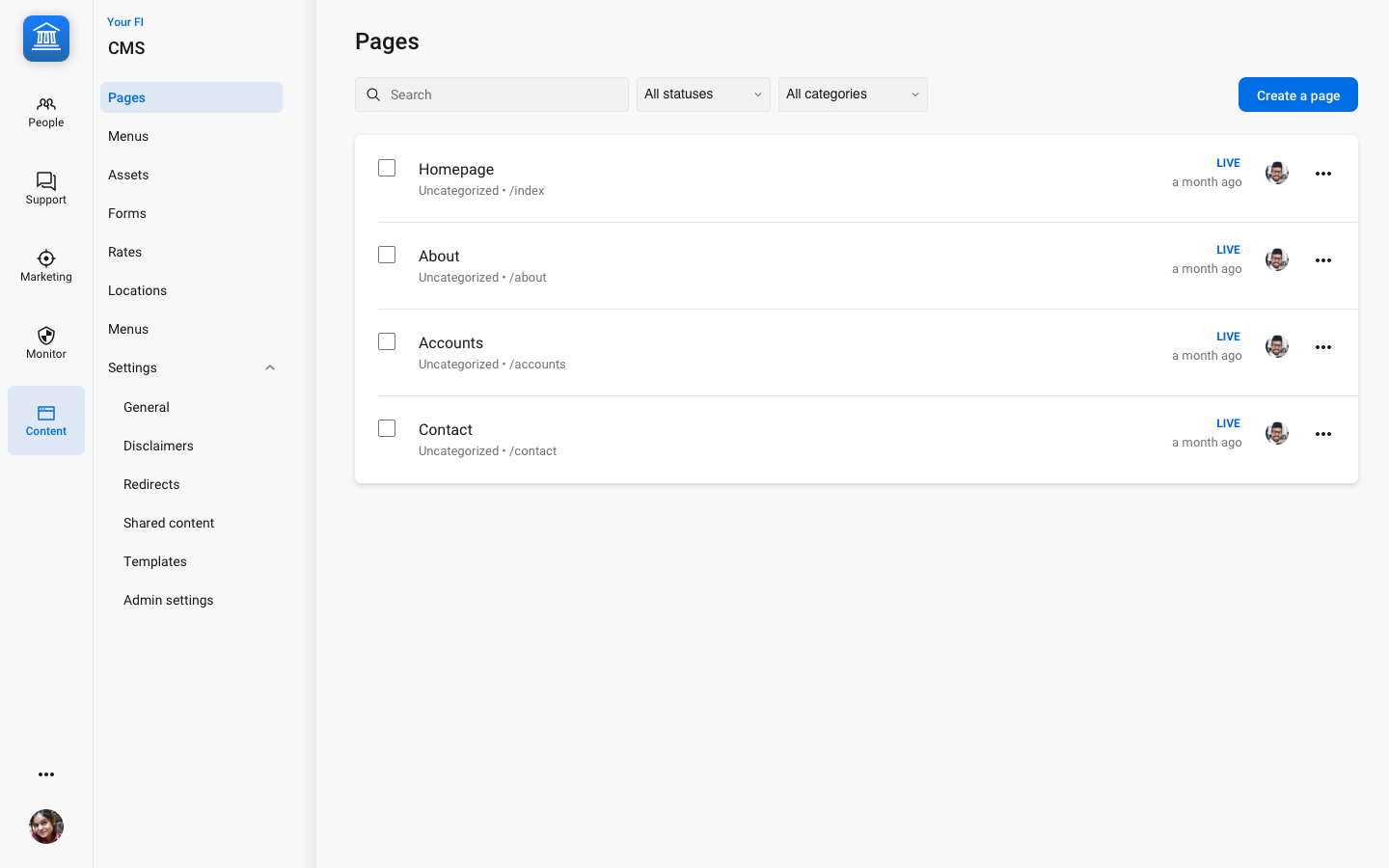The image size is (1389, 868).
Task: Open Redirects under Settings
Action: tap(151, 484)
